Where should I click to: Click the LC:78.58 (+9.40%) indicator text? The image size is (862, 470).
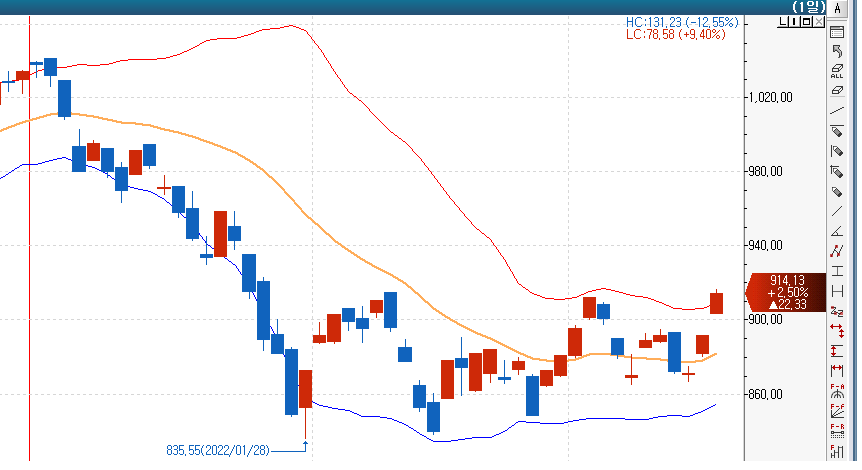(x=675, y=35)
